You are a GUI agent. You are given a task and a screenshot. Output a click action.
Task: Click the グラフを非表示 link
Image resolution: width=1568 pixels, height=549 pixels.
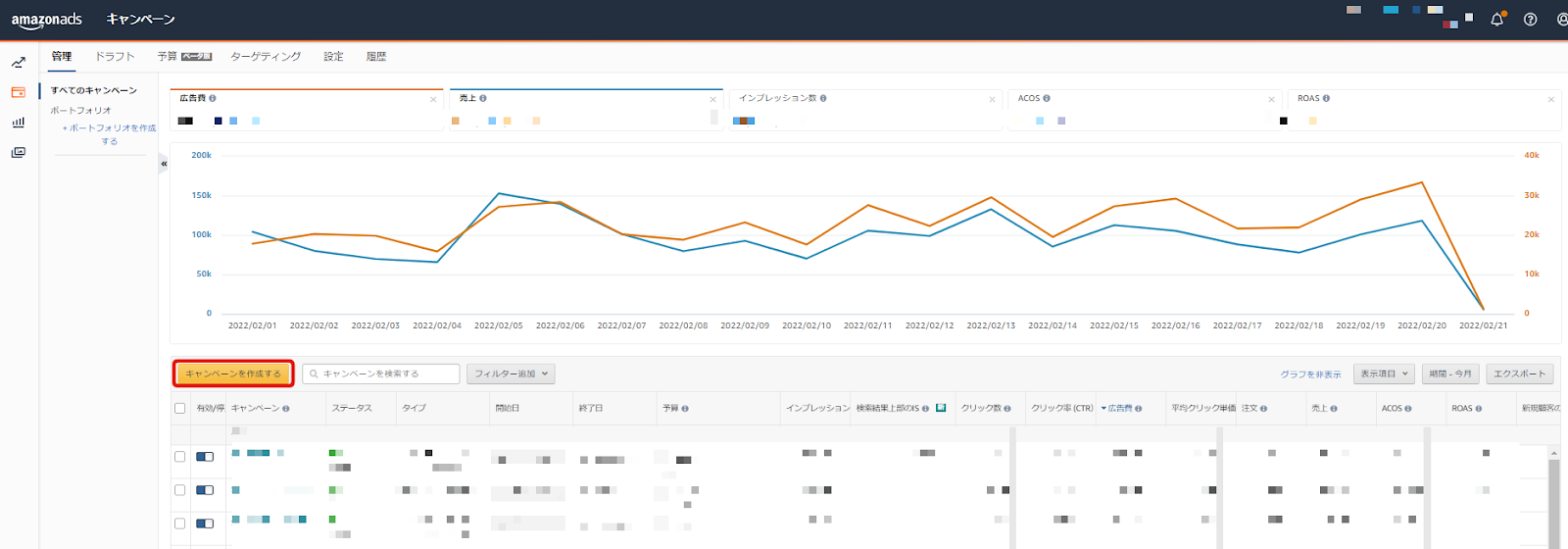[x=1310, y=374]
